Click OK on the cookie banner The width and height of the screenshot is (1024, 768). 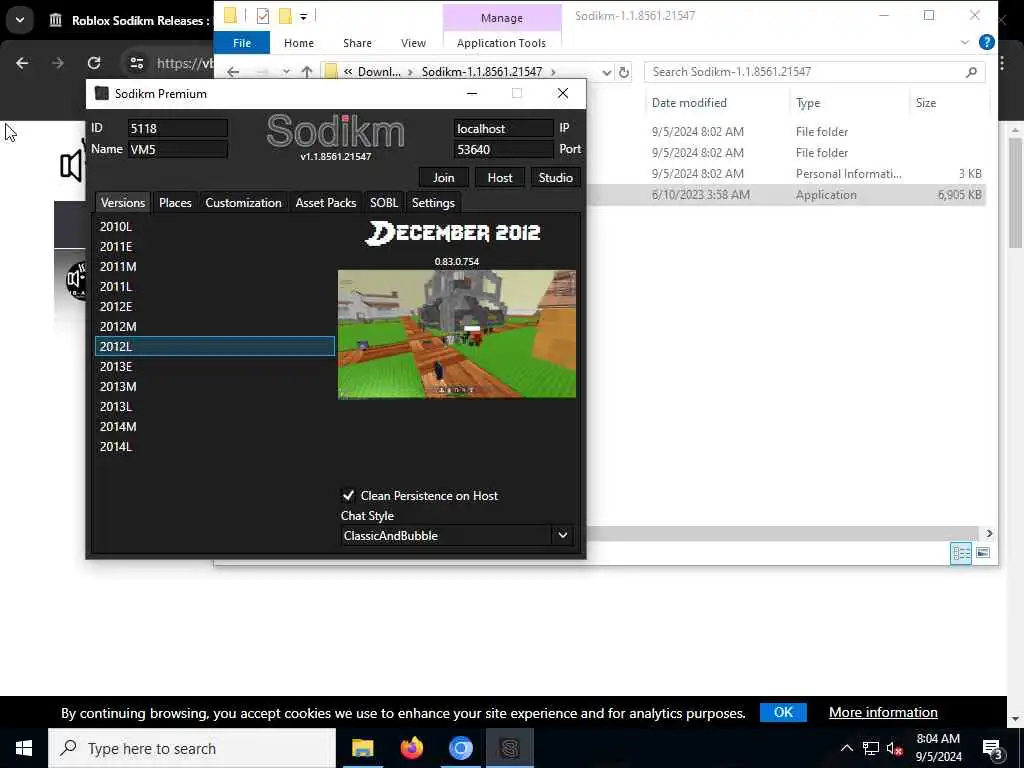(783, 712)
